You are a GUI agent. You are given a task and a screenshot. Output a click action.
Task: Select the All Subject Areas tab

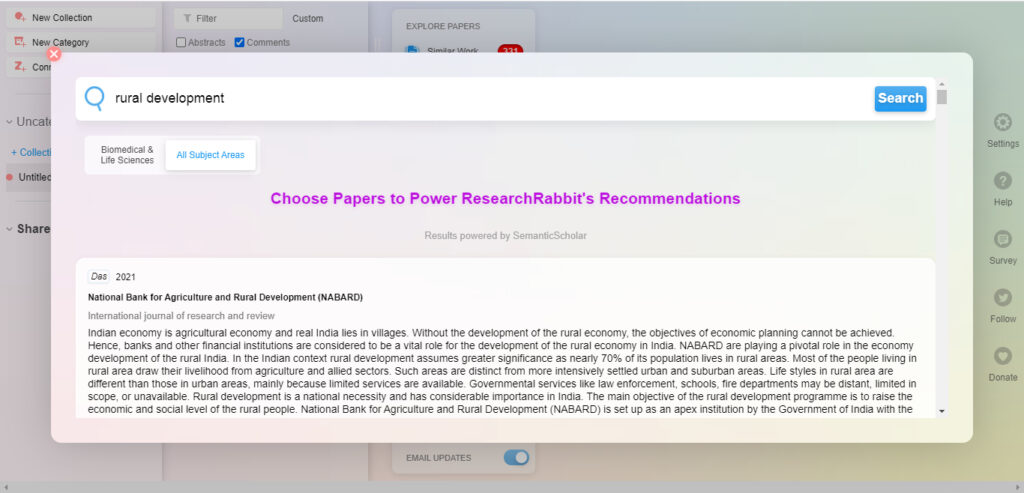coord(210,155)
